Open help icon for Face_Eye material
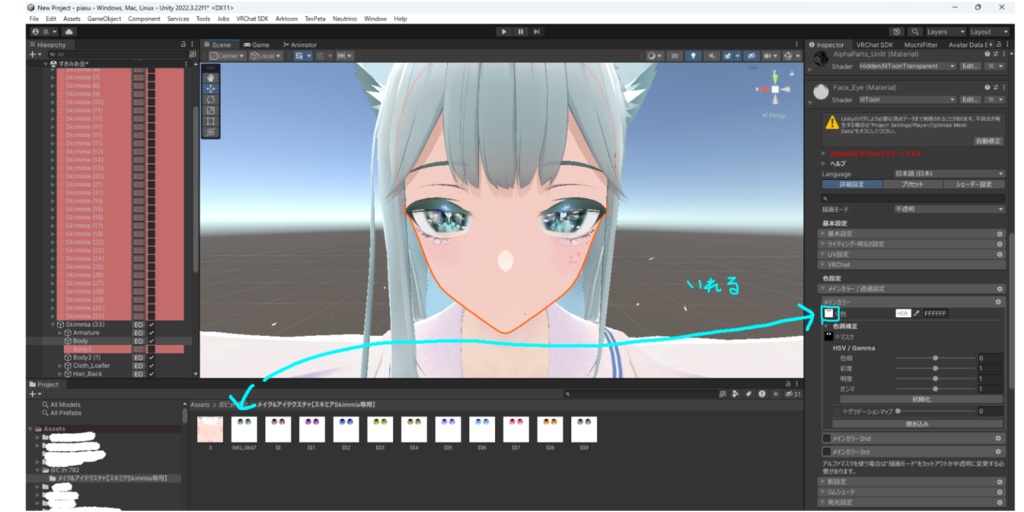This screenshot has height=512, width=1024. click(987, 87)
